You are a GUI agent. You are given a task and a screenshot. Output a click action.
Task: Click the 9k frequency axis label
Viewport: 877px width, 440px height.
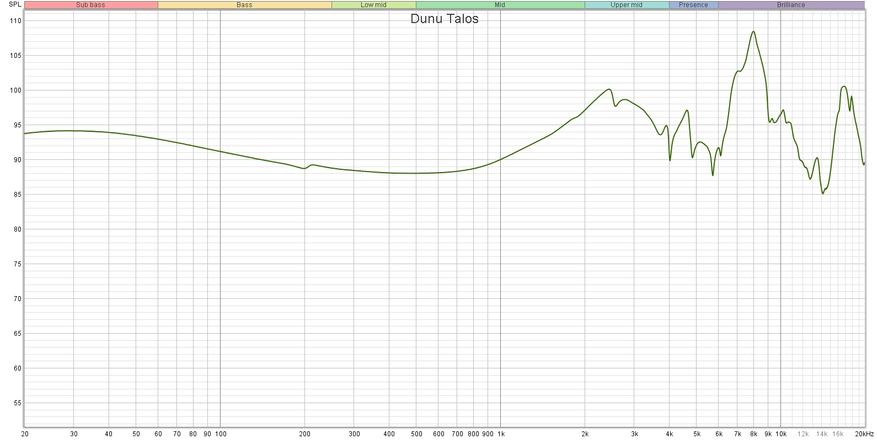pyautogui.click(x=768, y=434)
